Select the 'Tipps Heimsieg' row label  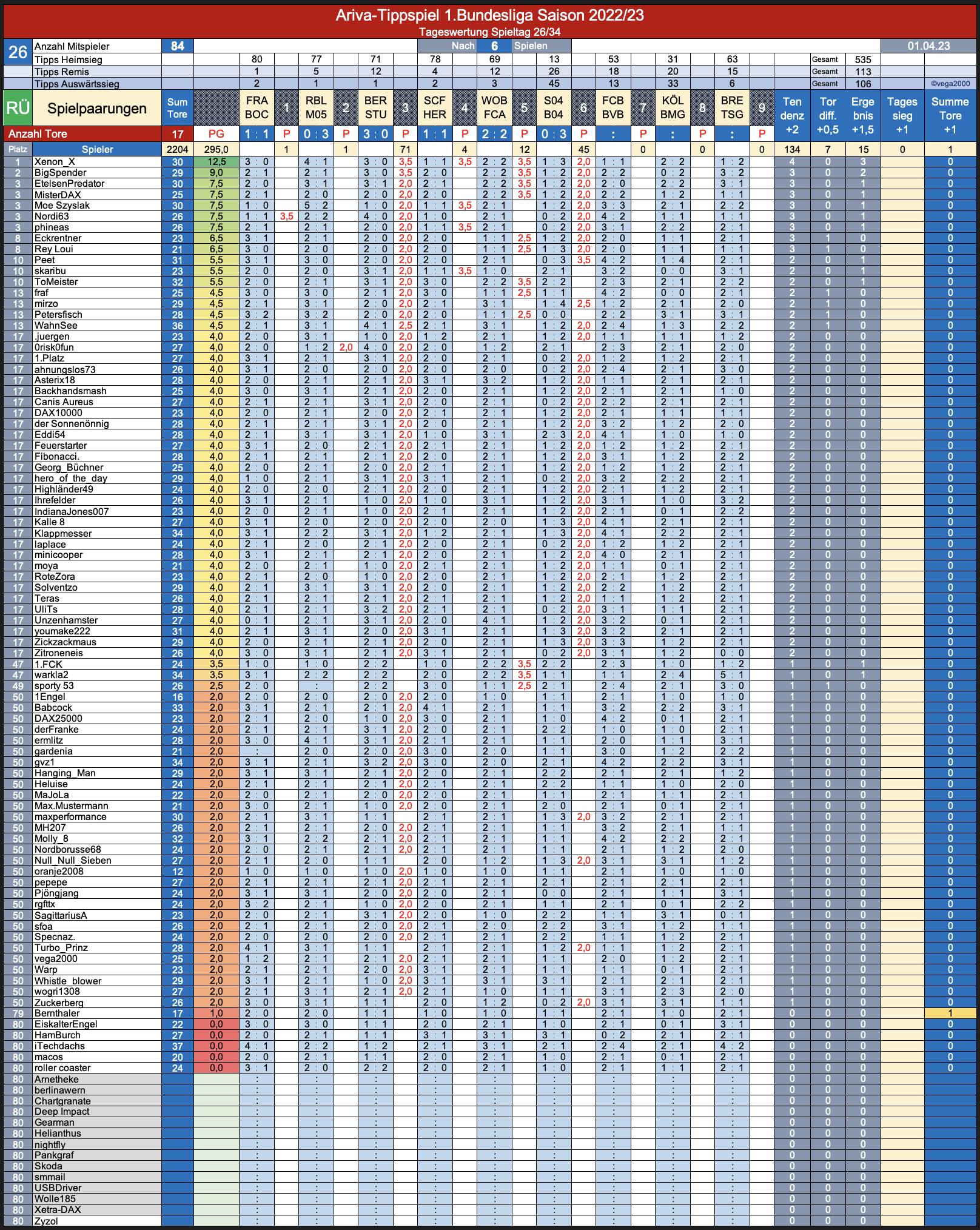coord(69,59)
